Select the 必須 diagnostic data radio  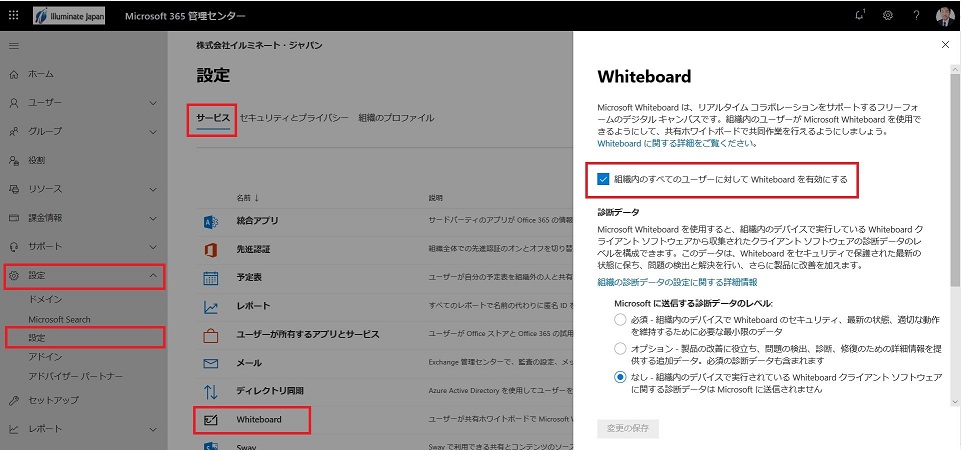[620, 319]
